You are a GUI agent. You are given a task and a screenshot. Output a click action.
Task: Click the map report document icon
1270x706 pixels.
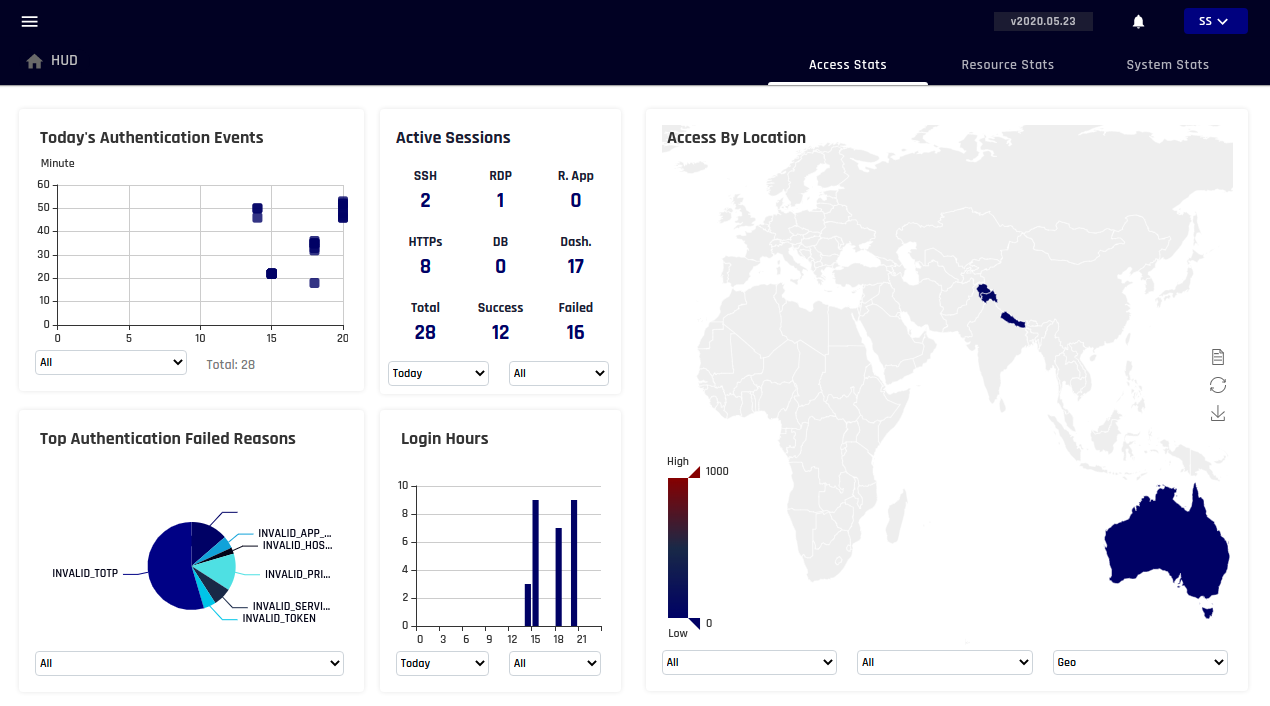tap(1217, 357)
